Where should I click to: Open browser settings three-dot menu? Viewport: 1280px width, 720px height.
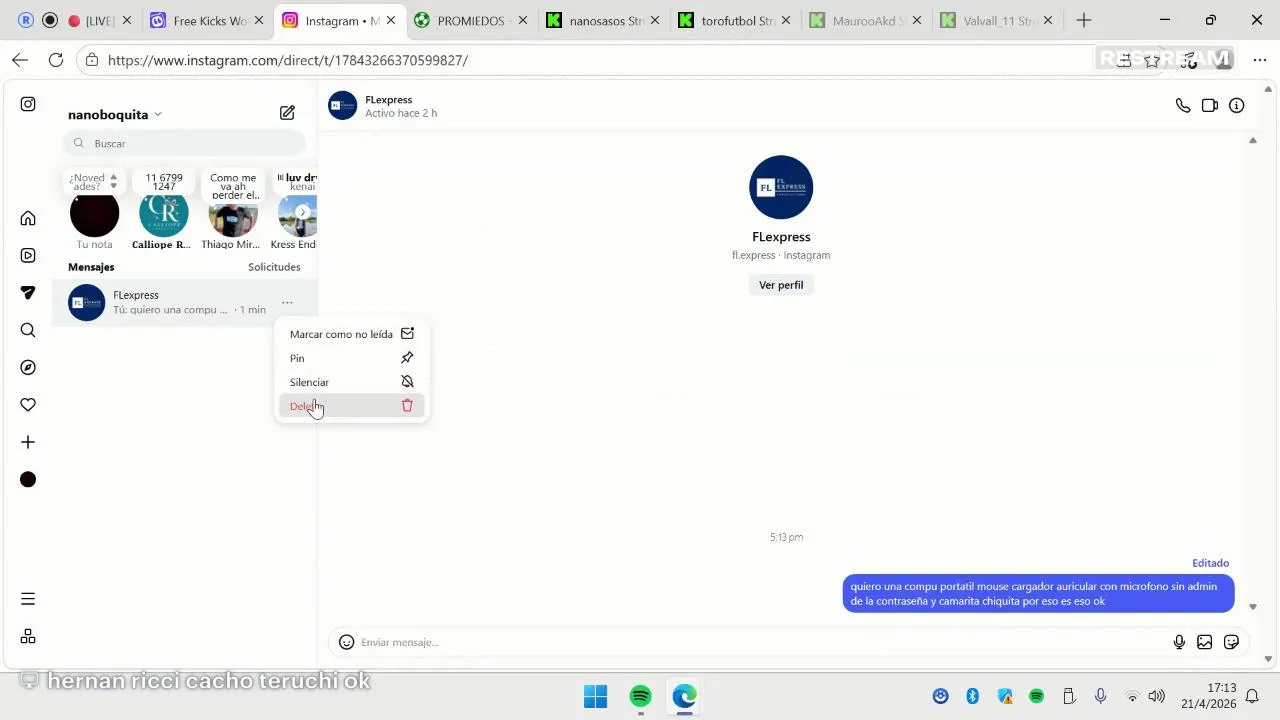point(1260,60)
